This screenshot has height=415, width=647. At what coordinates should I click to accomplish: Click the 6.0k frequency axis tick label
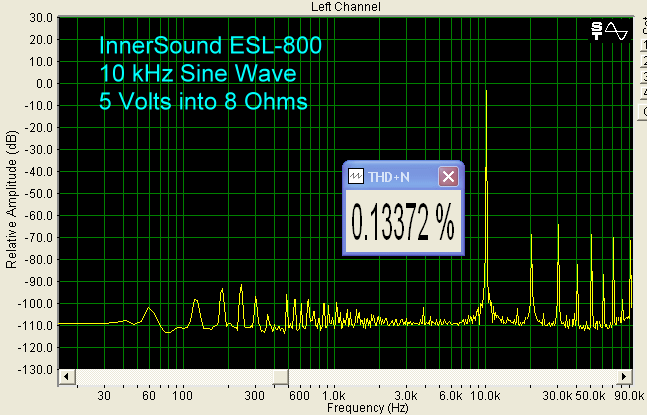451,396
